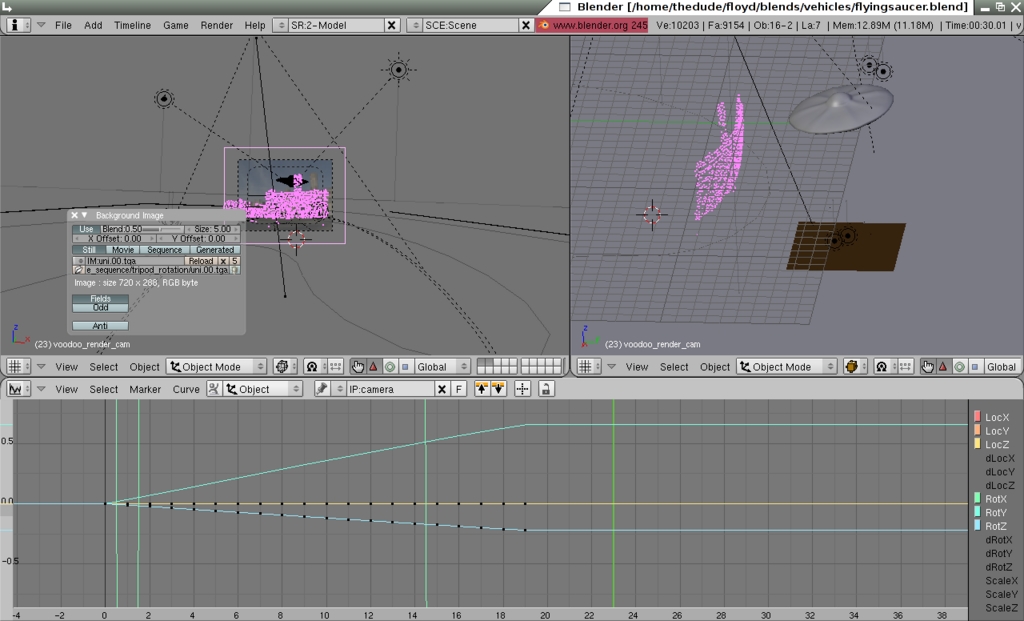Enable the Fields toggle
The width and height of the screenshot is (1024, 621).
tap(100, 298)
